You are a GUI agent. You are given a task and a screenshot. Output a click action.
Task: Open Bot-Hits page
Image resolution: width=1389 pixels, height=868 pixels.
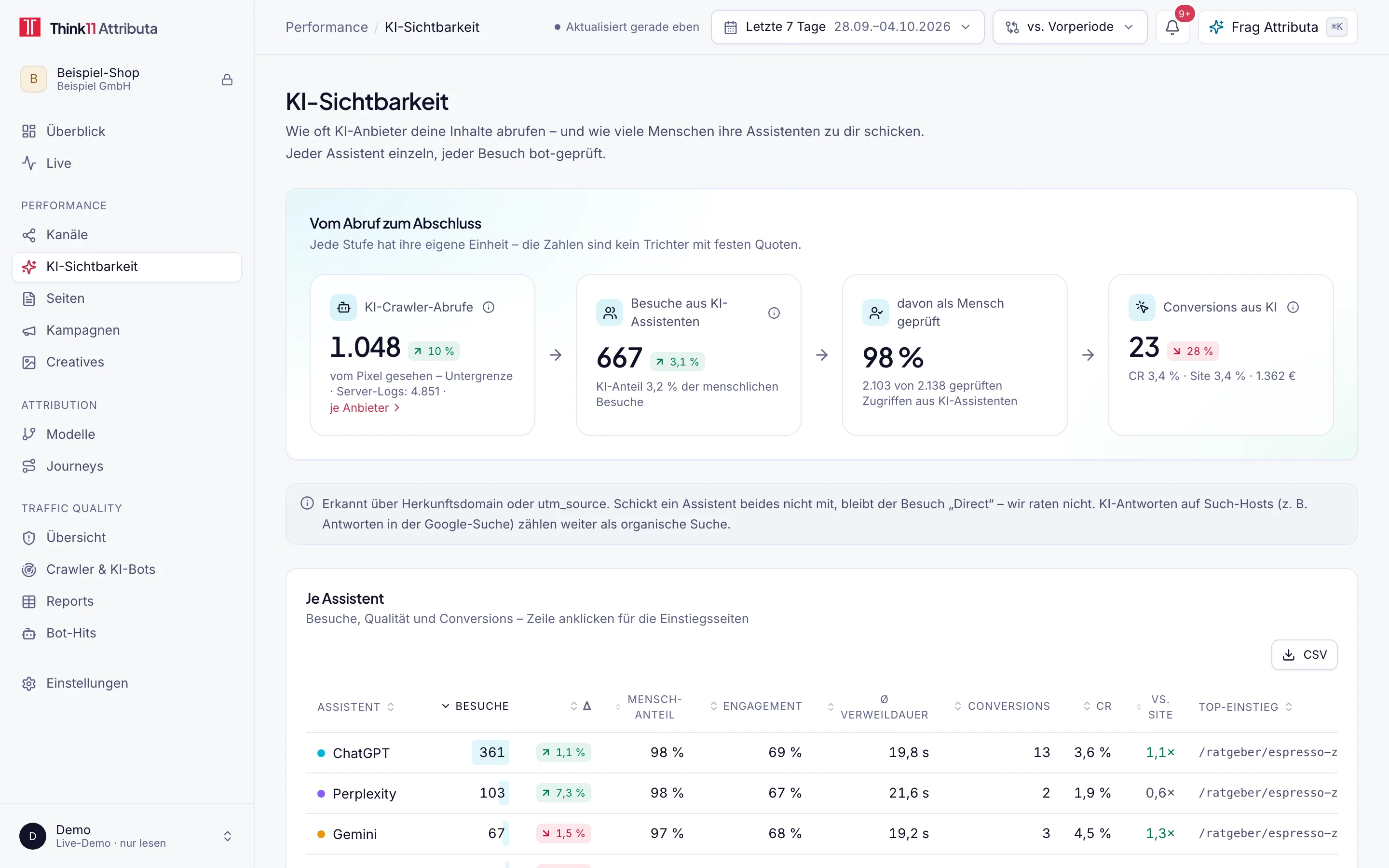[127, 633]
